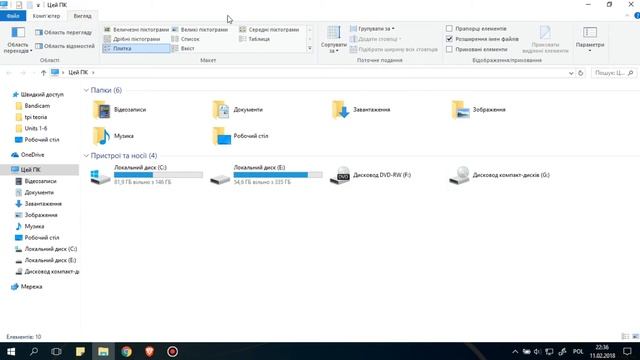The width and height of the screenshot is (640, 360).
Task: Click Локальний диск (E:) usage bar
Action: (278, 175)
